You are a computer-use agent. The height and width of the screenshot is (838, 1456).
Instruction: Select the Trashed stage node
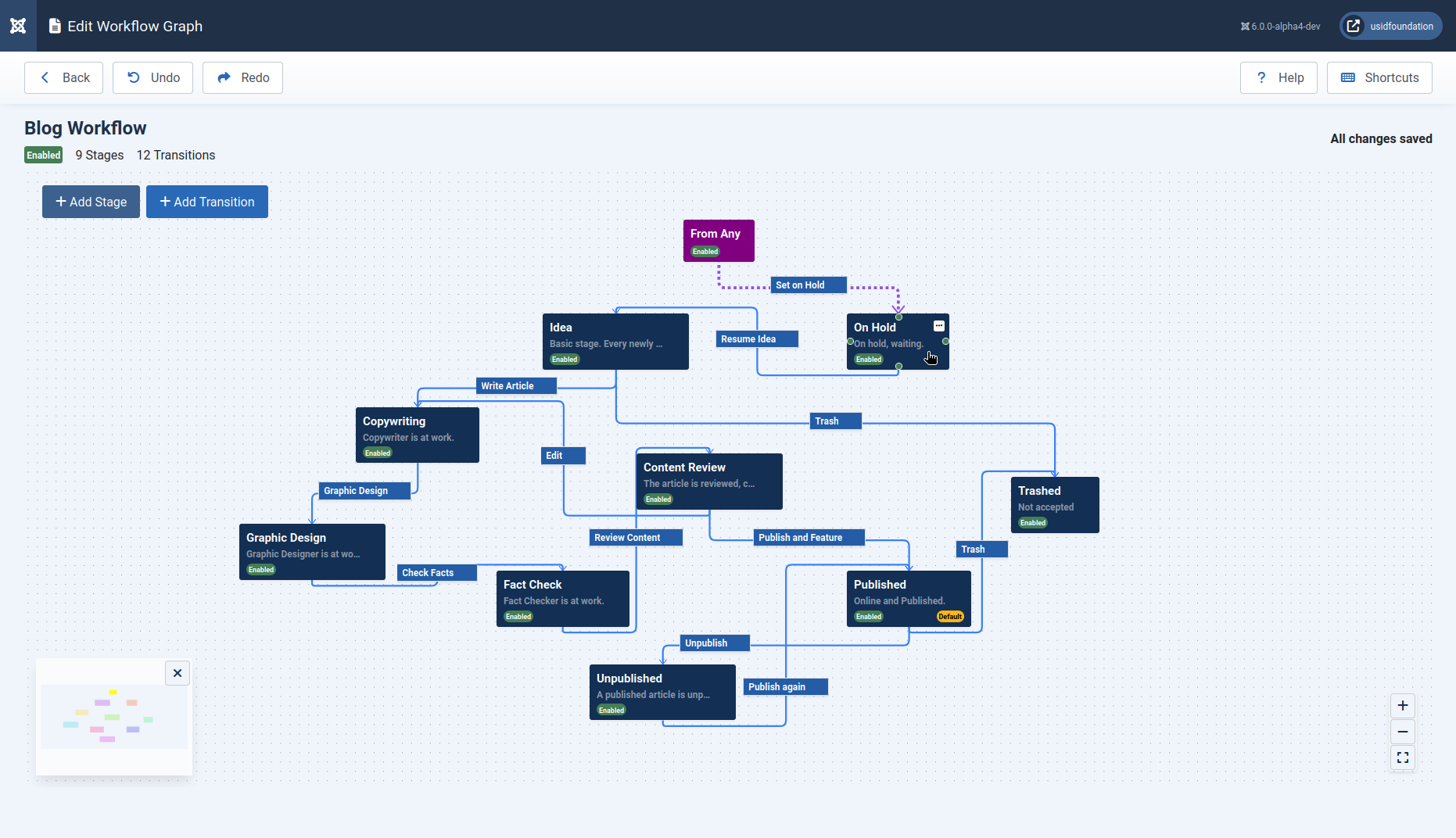pyautogui.click(x=1054, y=504)
